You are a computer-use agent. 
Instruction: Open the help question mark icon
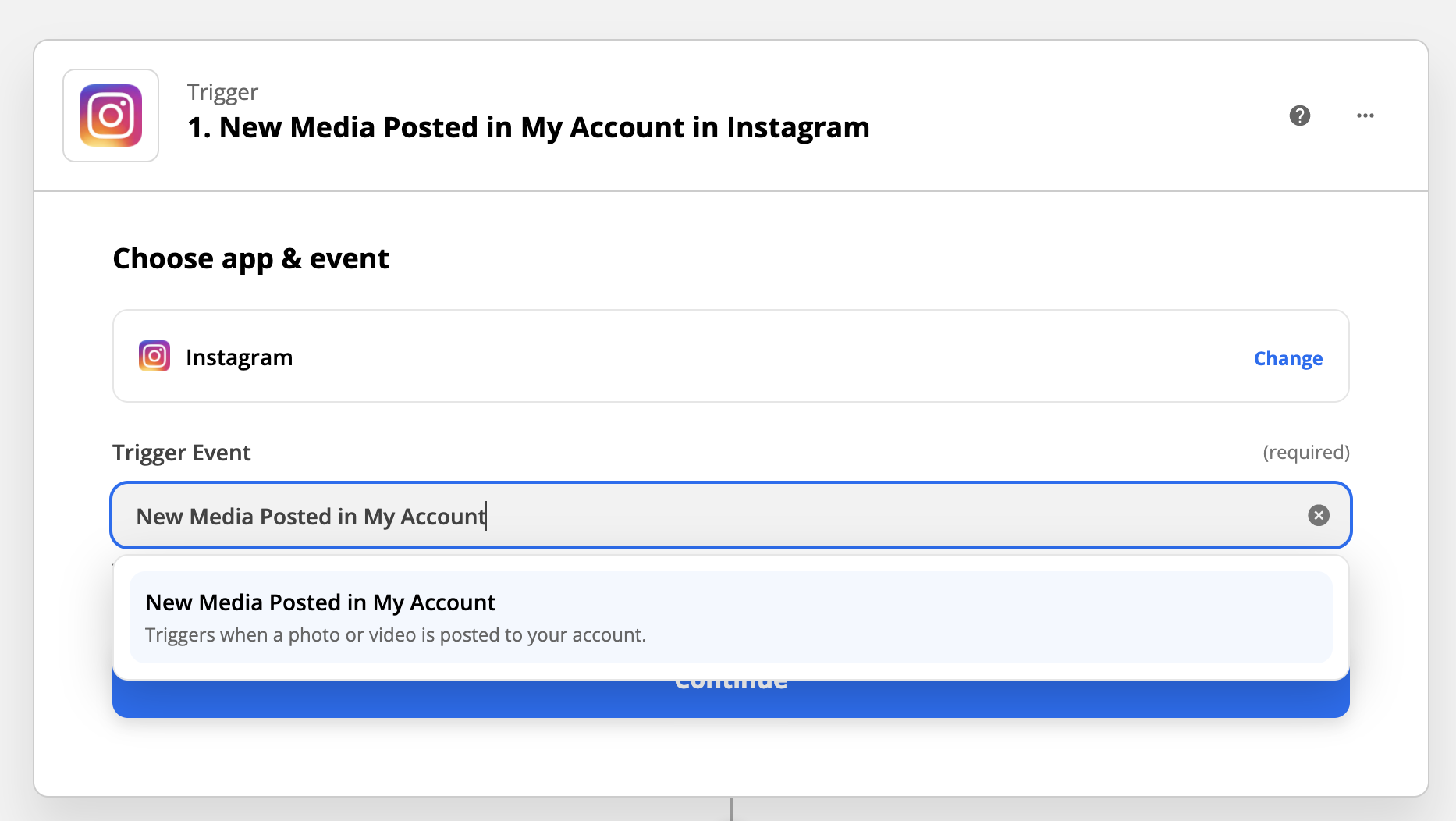click(1299, 116)
